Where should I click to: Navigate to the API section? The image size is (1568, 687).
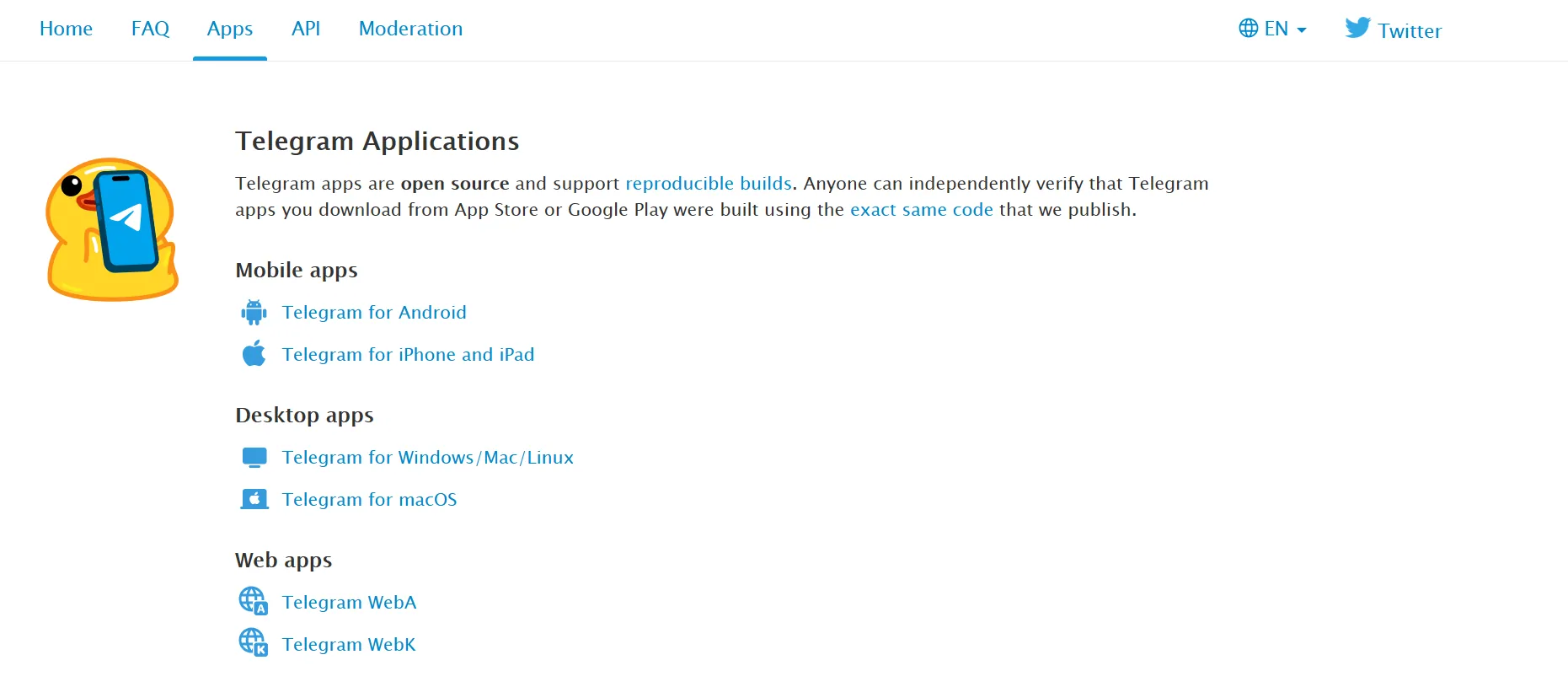click(306, 29)
